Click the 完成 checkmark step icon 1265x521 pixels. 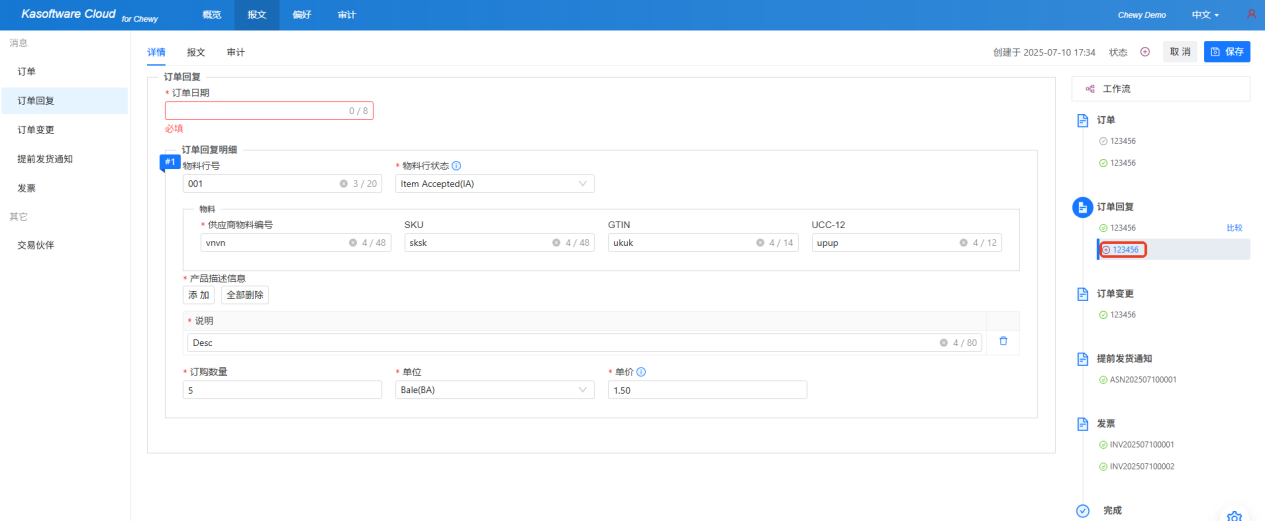pos(1082,510)
